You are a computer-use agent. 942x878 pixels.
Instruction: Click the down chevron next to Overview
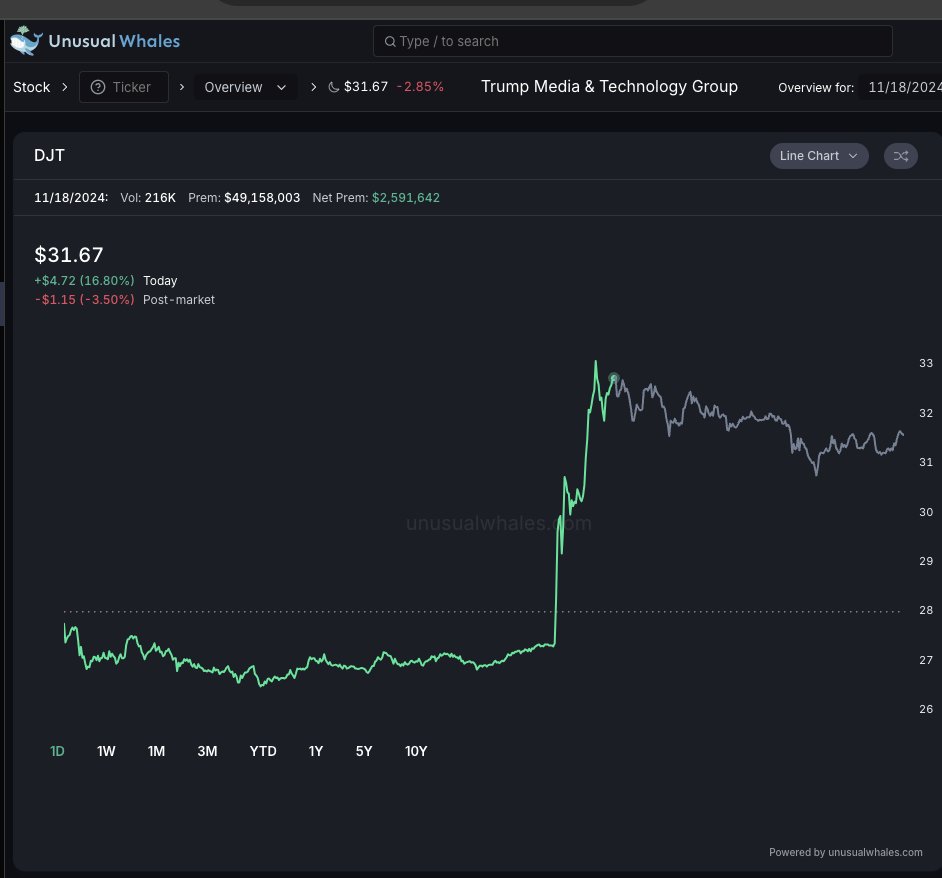click(x=281, y=88)
